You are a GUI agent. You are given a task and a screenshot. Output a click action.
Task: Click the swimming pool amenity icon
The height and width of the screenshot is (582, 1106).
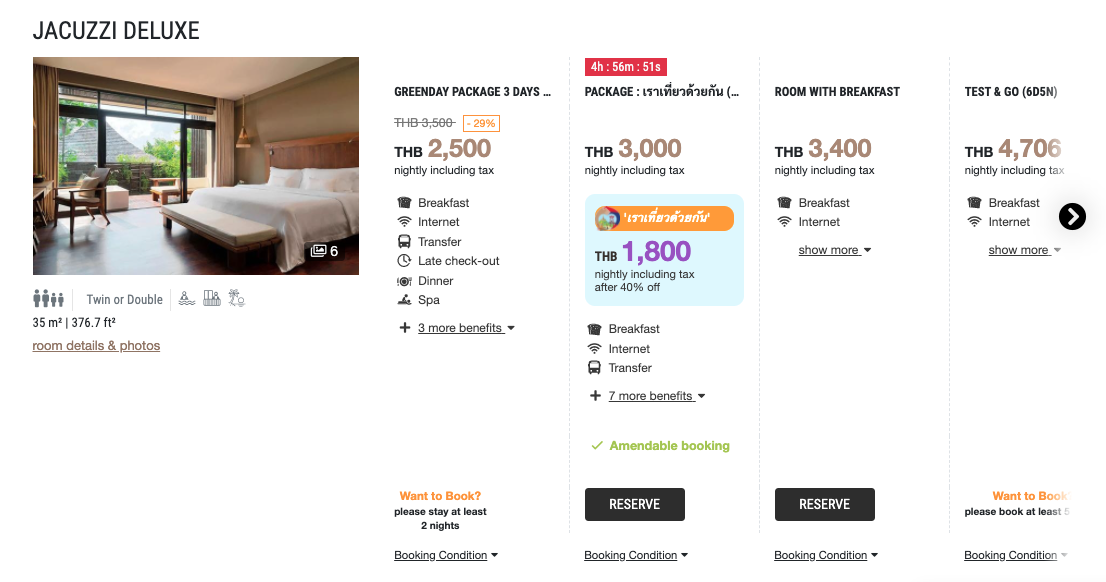187,298
